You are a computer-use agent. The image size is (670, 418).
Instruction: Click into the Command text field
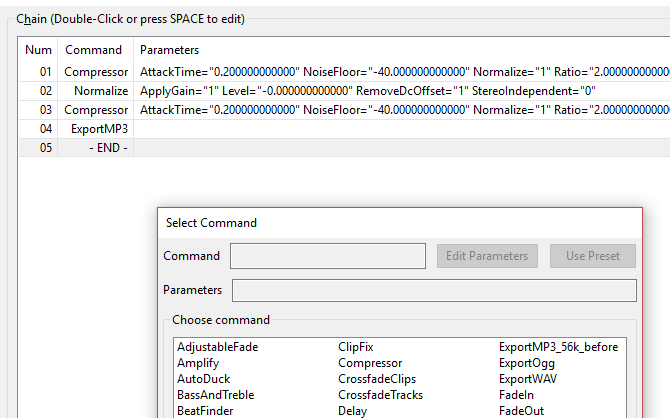pos(327,256)
